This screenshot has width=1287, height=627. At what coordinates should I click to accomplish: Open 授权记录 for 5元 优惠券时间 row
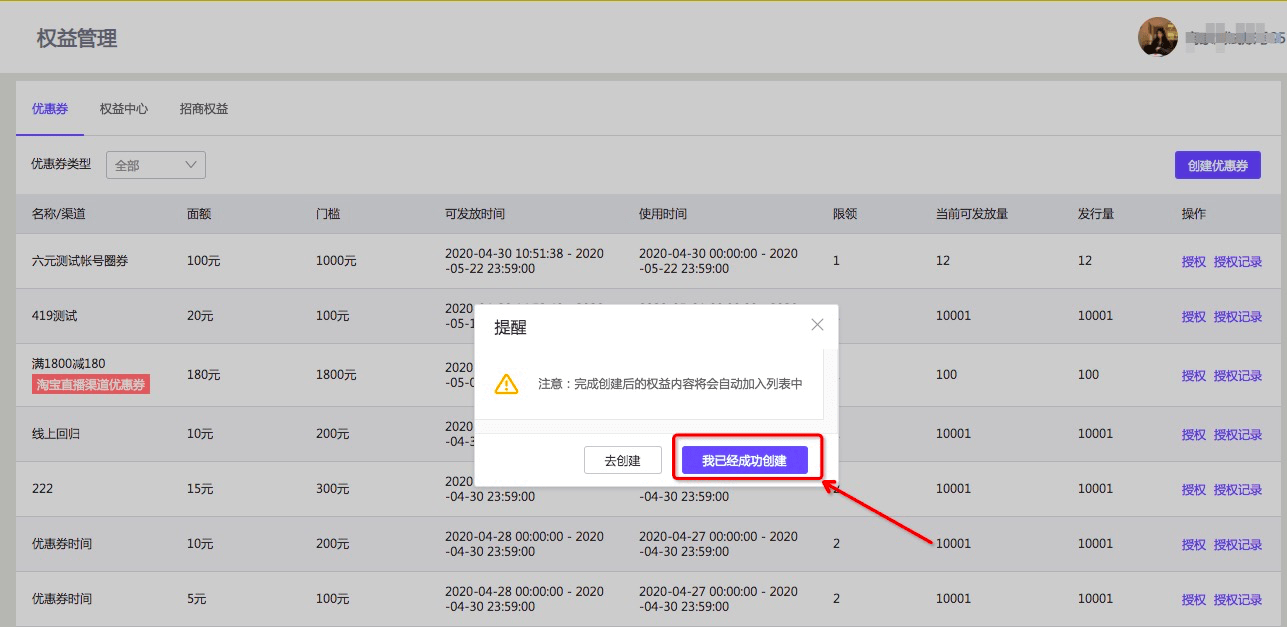tap(1238, 600)
